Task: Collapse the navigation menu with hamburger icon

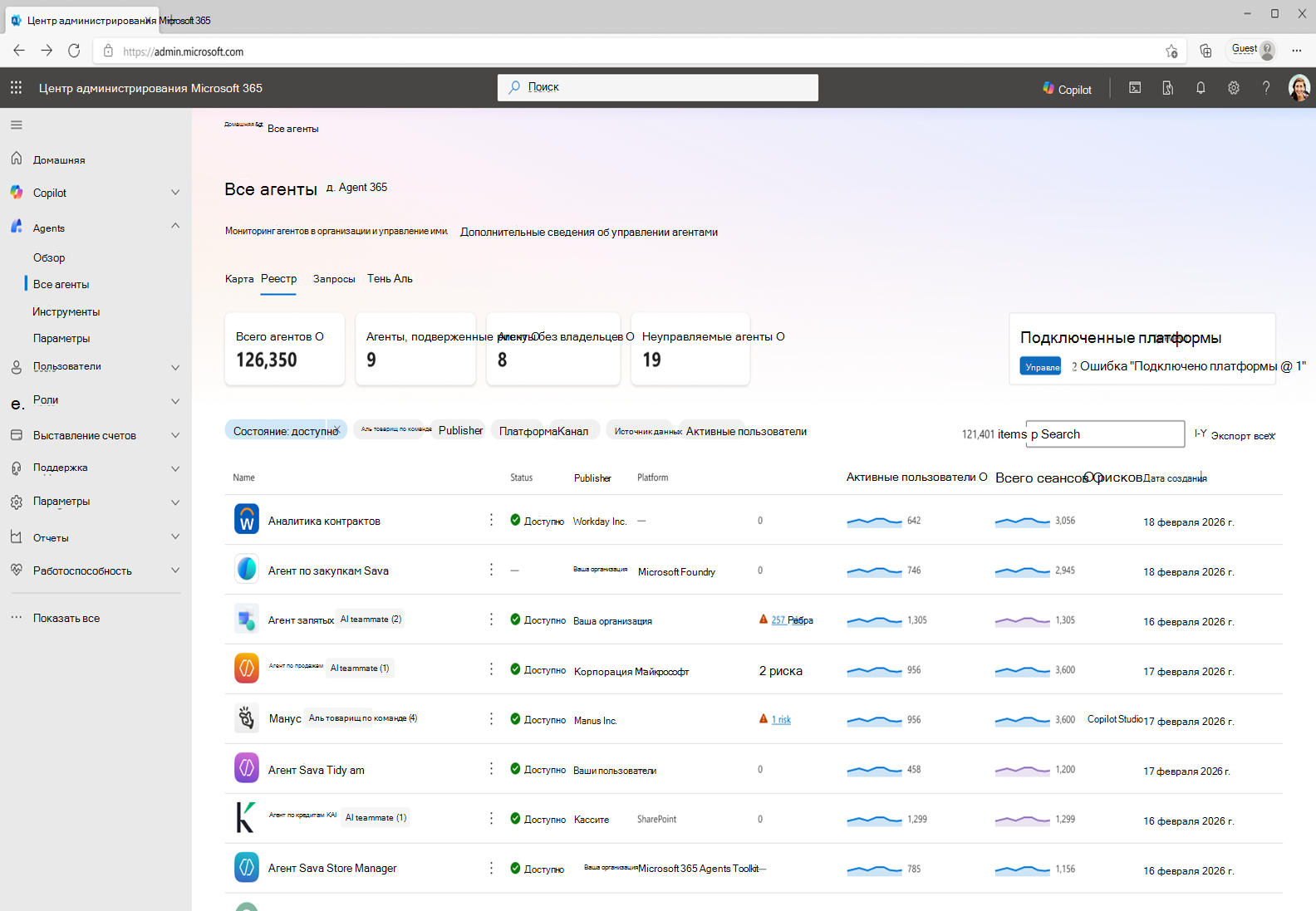Action: [x=17, y=125]
